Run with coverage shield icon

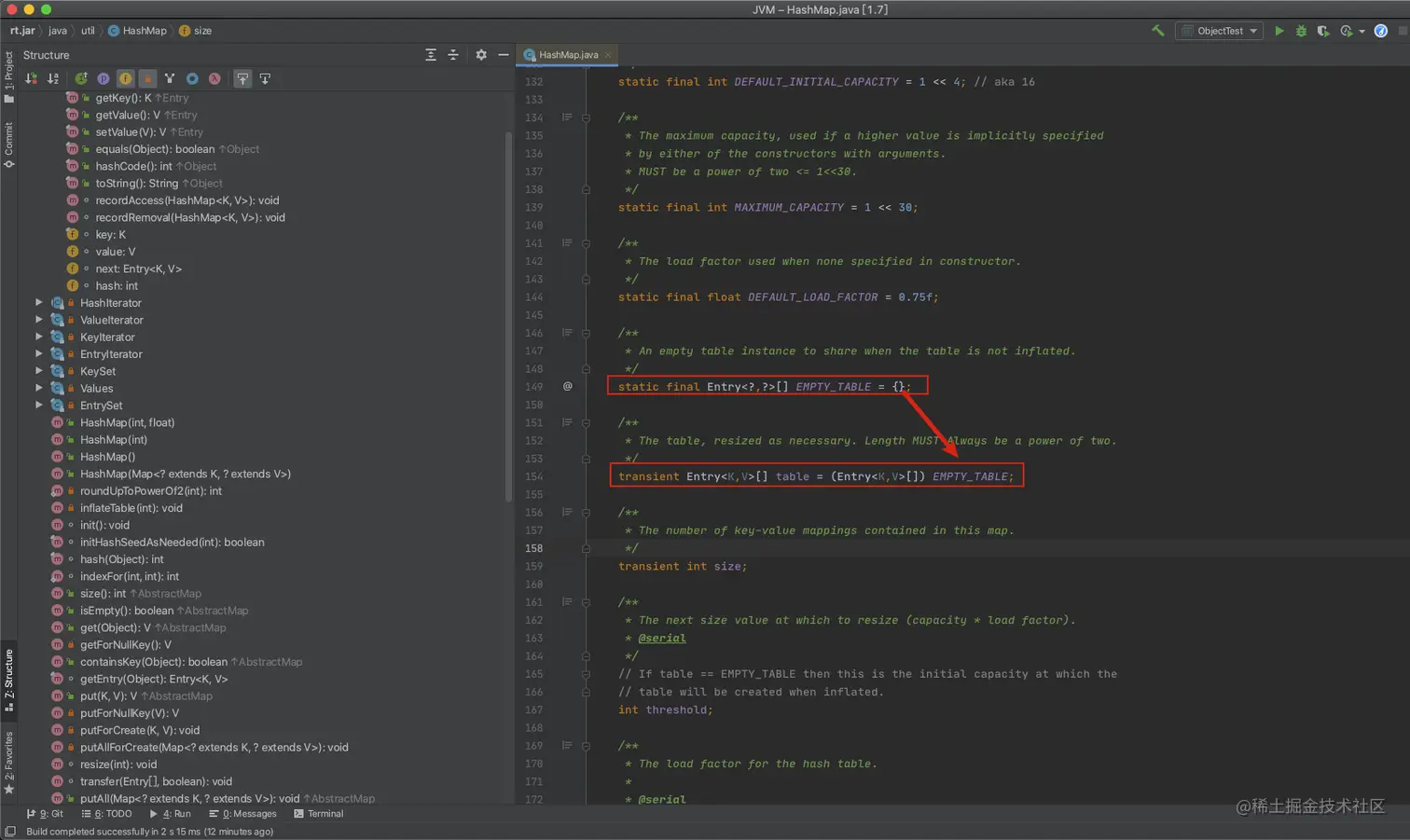click(x=1322, y=31)
